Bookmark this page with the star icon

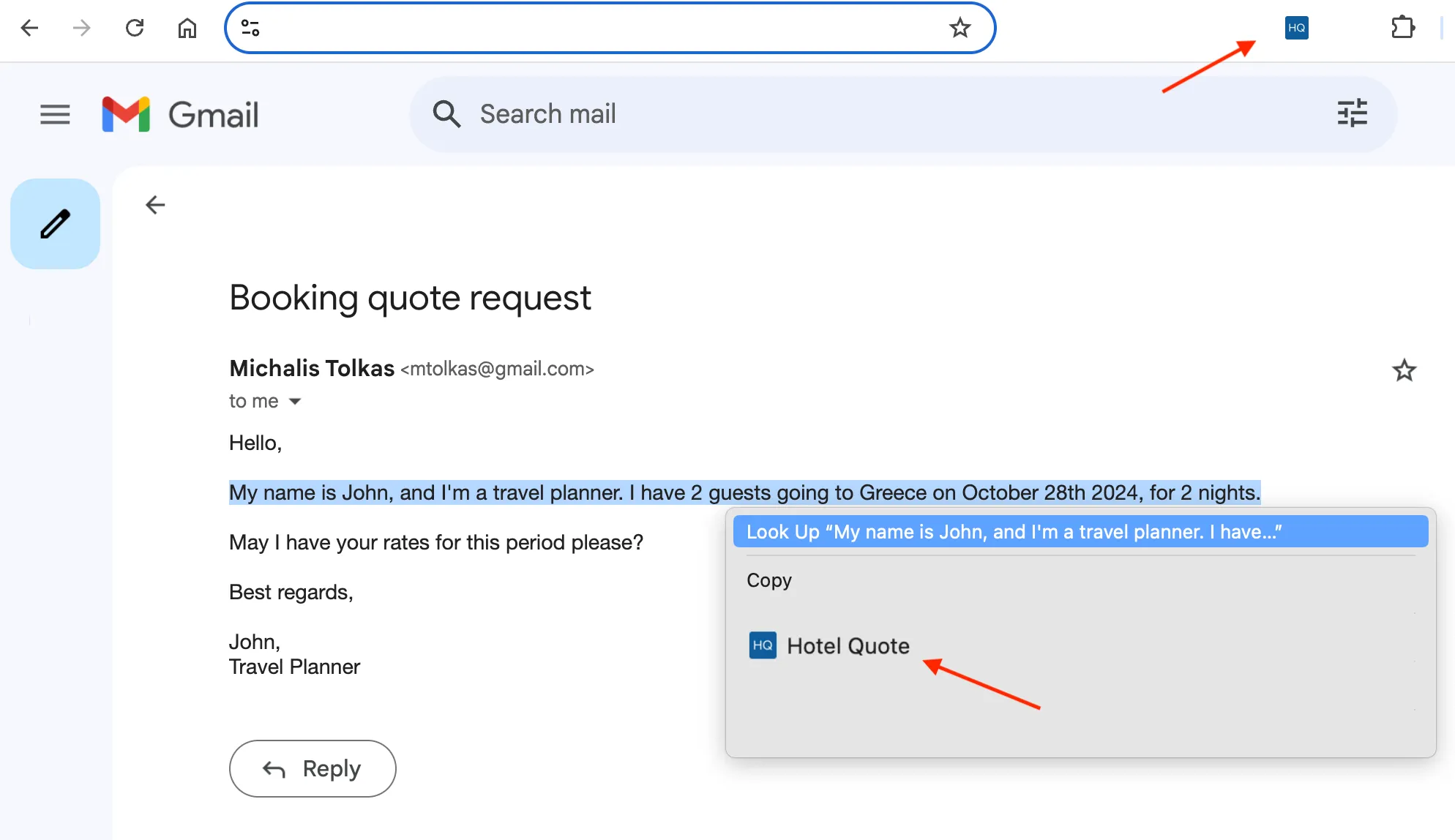tap(960, 28)
